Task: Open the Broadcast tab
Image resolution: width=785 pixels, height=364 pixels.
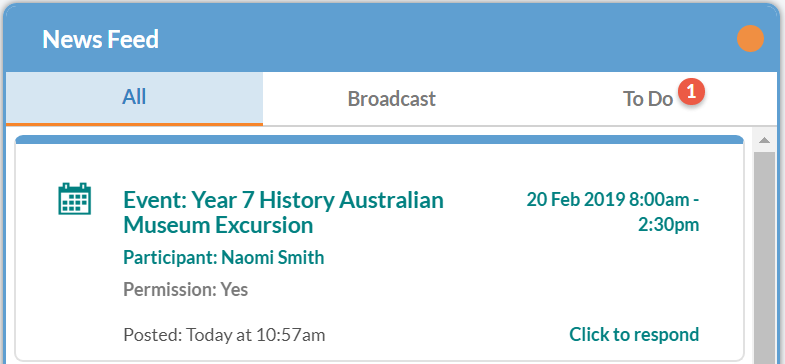Action: coord(391,99)
